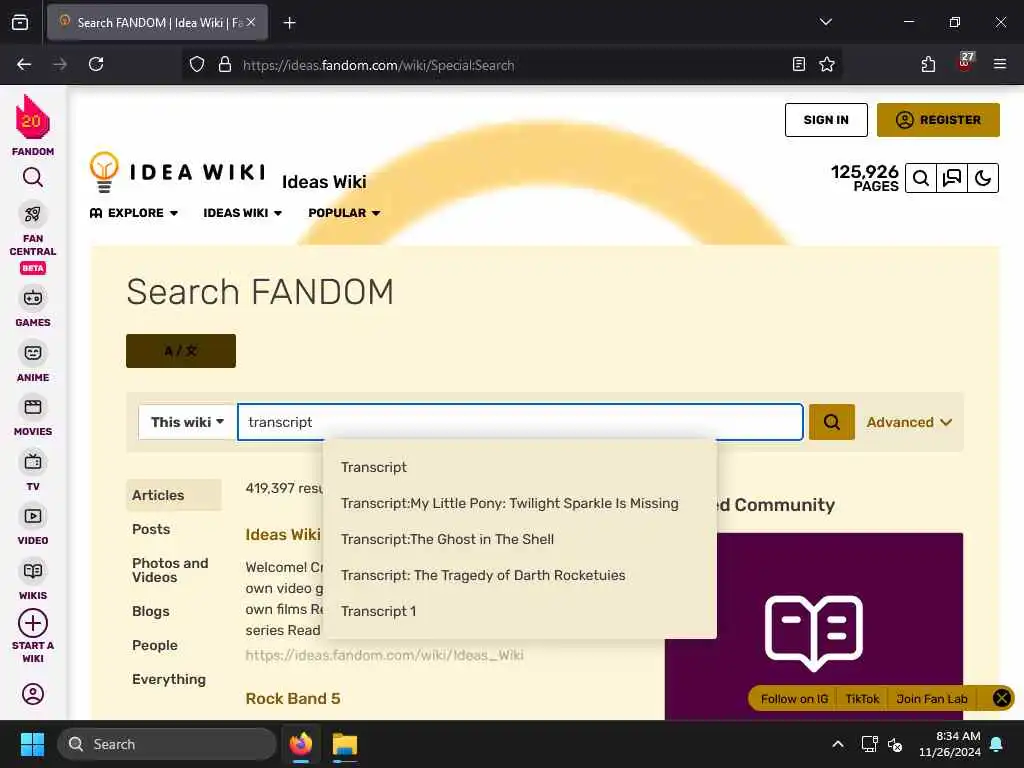Screen dimensions: 1024x768
Task: Close the Follow on IG banner
Action: click(1001, 698)
